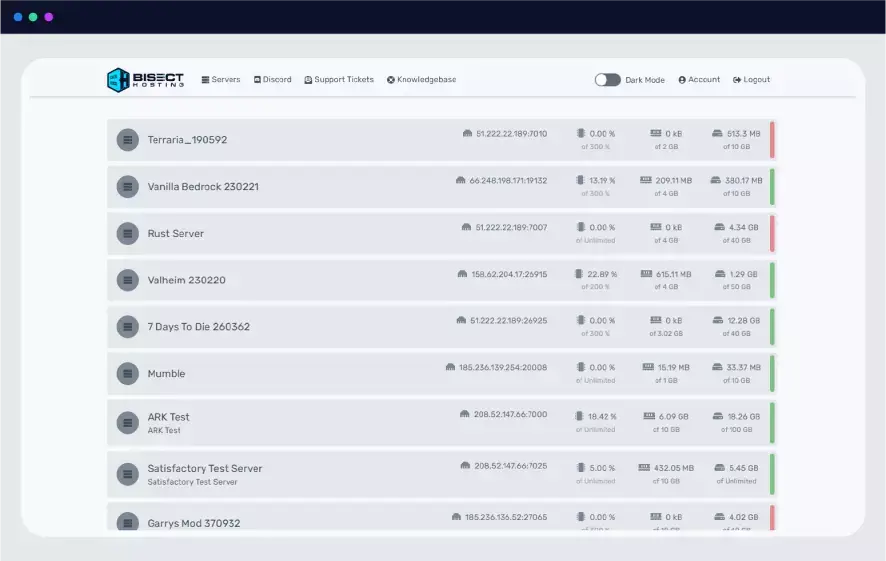Image resolution: width=886 pixels, height=561 pixels.
Task: Click the Satisfactory Test Server icon
Action: (x=128, y=474)
